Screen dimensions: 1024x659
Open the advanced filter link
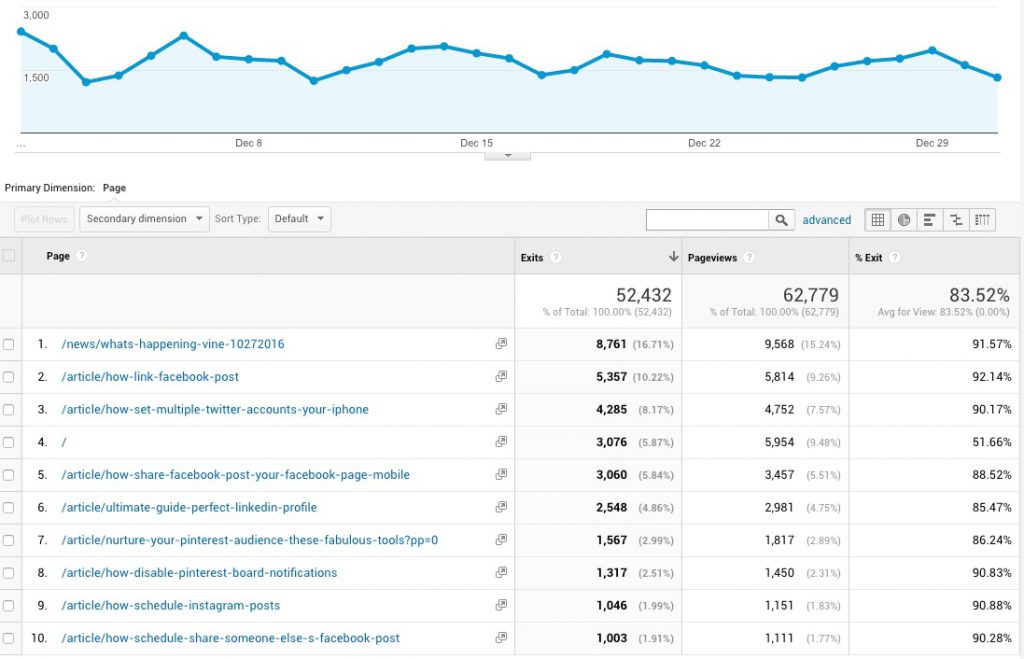[x=826, y=220]
